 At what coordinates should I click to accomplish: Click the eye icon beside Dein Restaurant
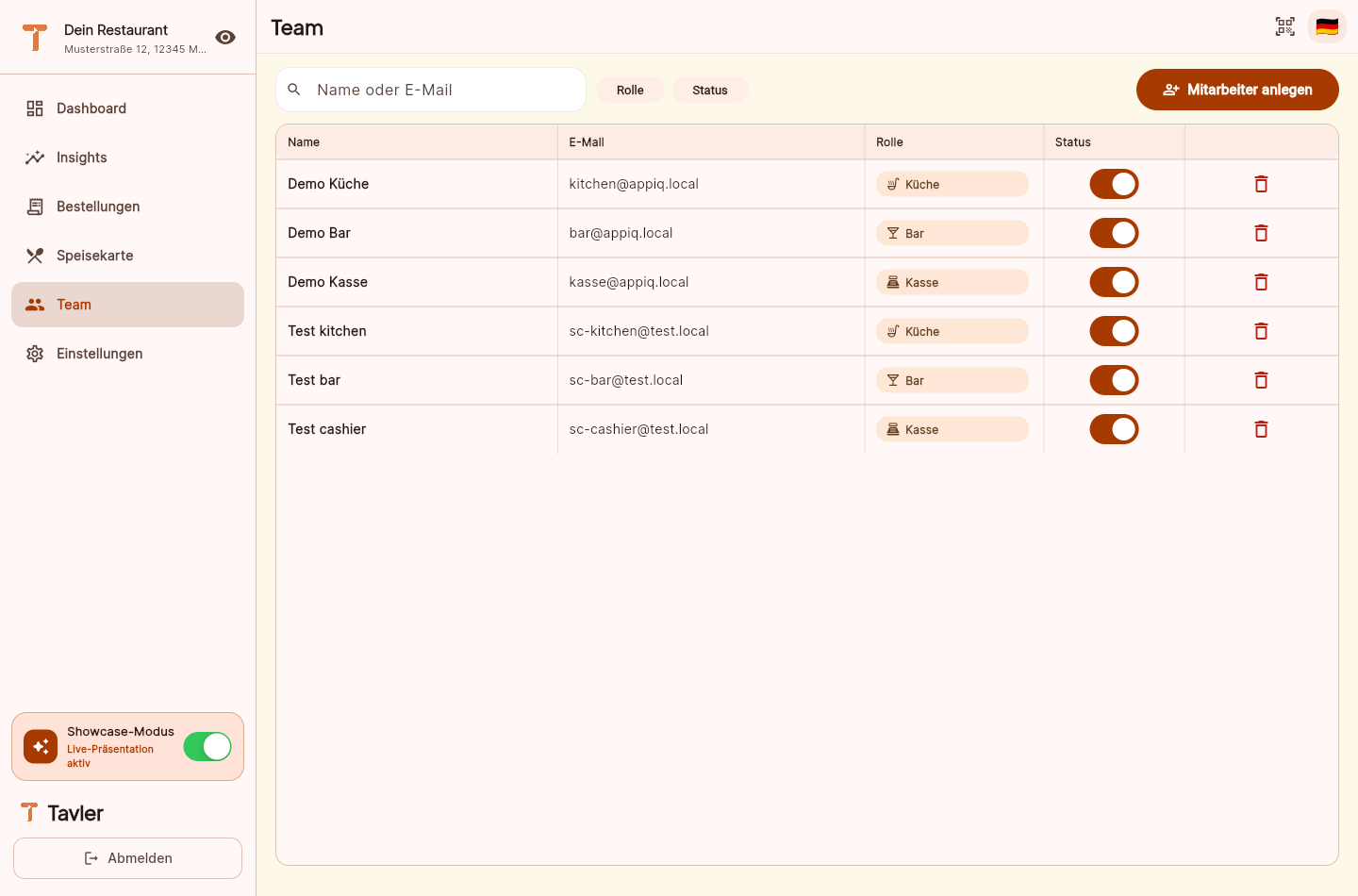tap(225, 37)
